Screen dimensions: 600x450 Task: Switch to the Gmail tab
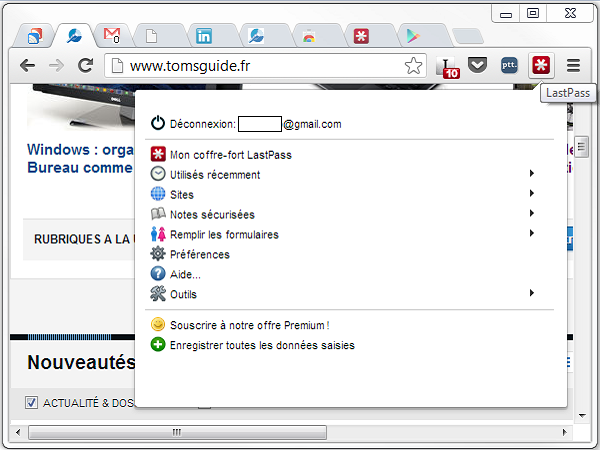click(112, 36)
